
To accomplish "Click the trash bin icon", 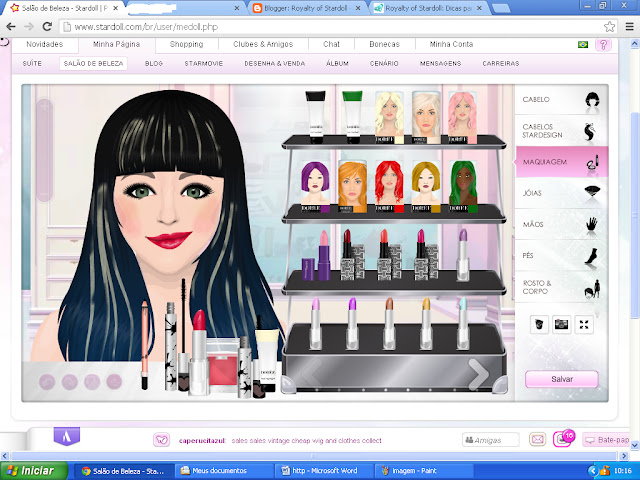I will [539, 324].
